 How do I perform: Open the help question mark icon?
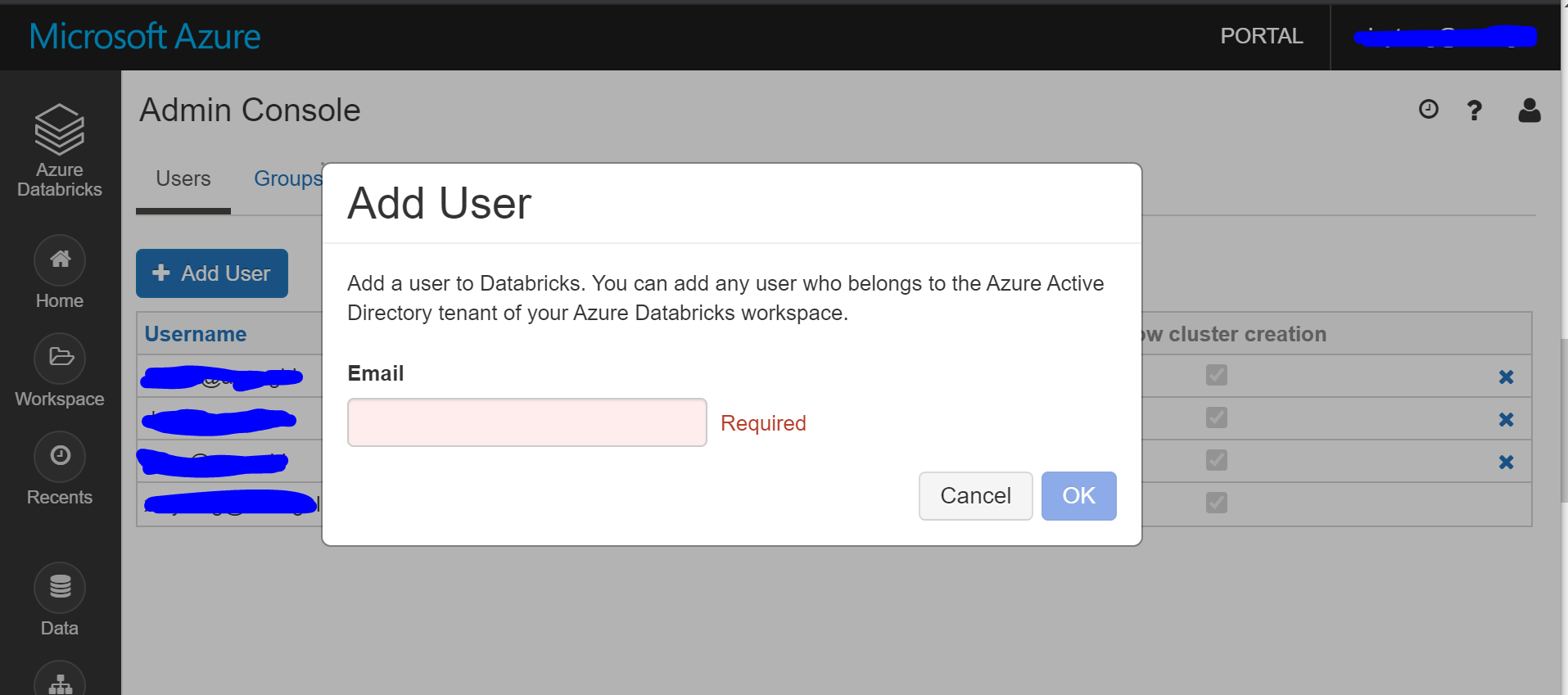coord(1475,110)
